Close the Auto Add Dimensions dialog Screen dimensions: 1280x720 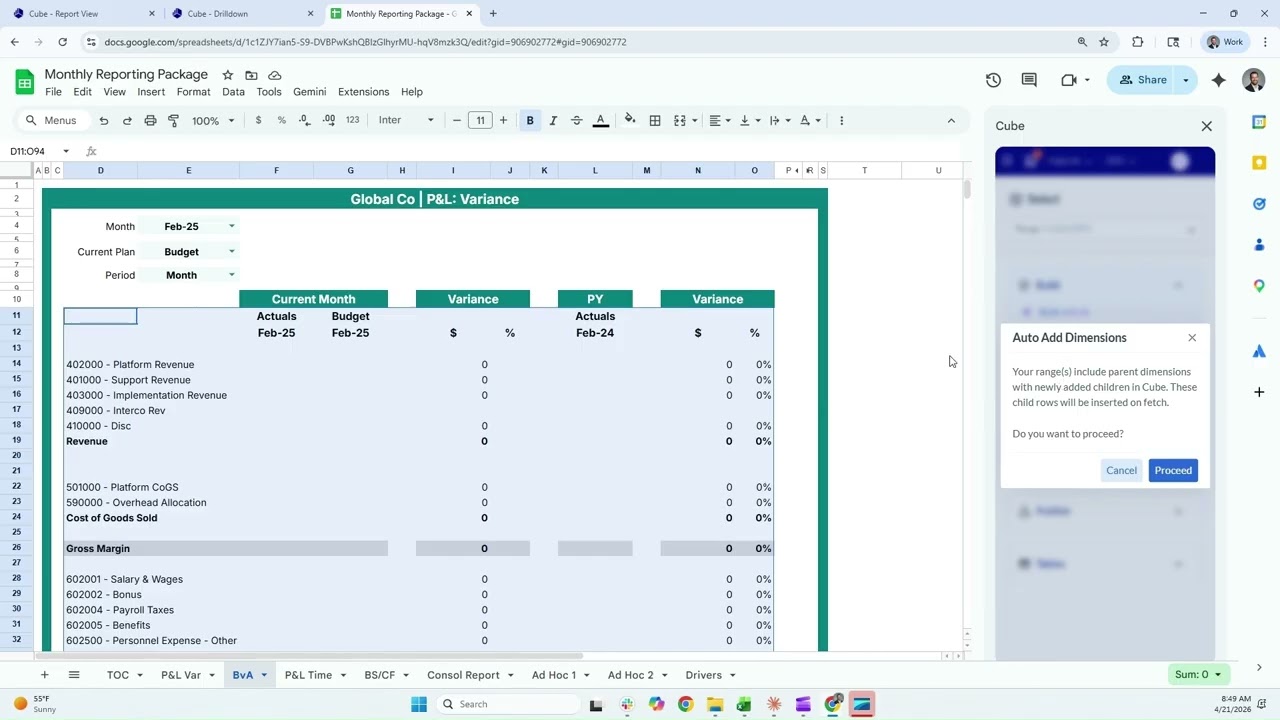pos(1192,338)
